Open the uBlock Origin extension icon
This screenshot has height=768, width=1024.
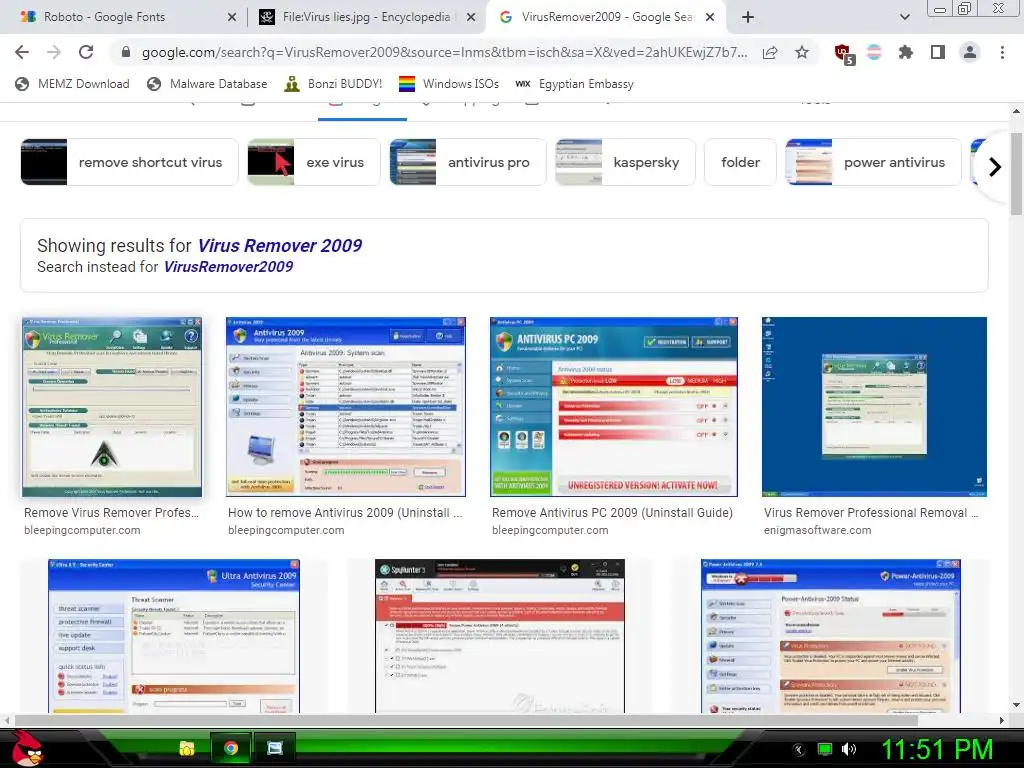coord(844,54)
